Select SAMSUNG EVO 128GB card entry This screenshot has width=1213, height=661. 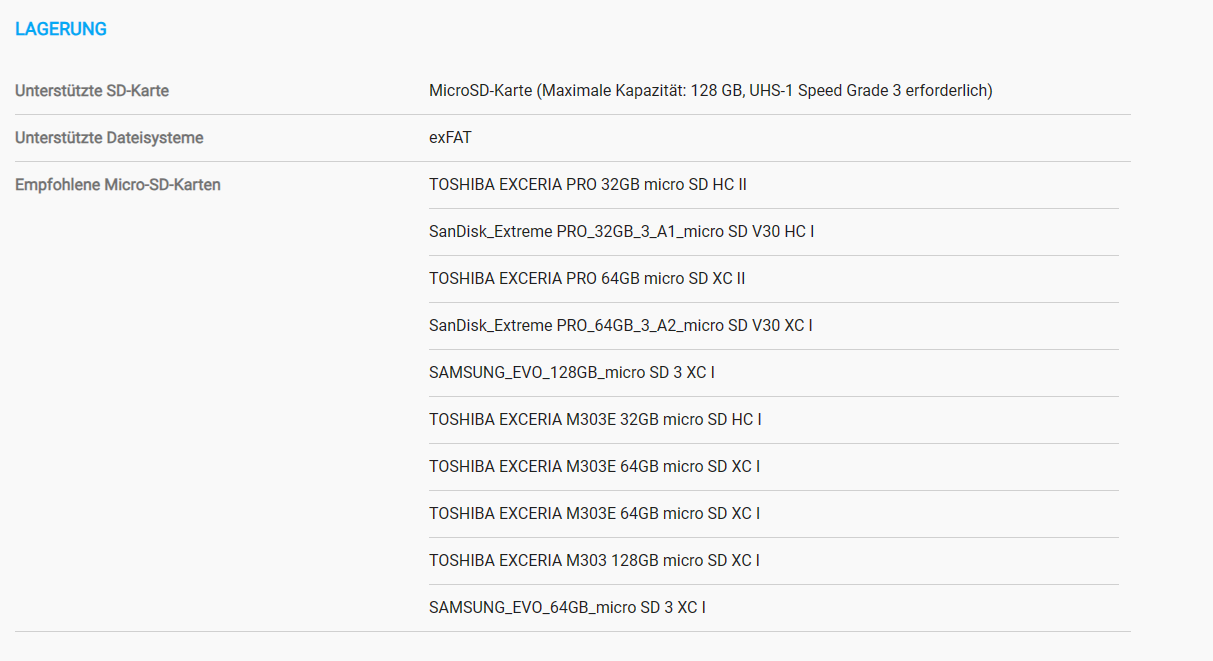pos(572,373)
